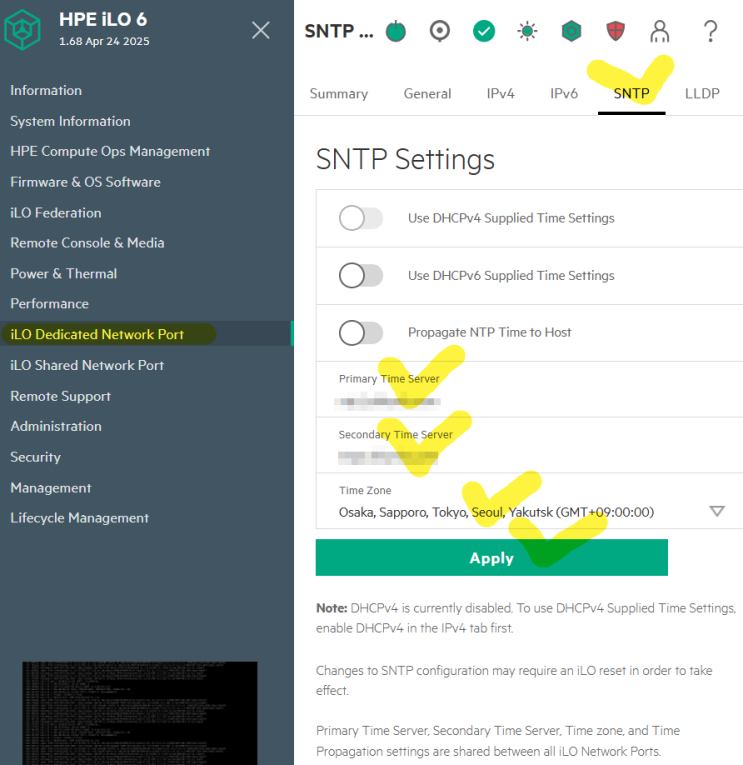Switch to the Summary tab
This screenshot has width=743, height=765.
point(339,93)
